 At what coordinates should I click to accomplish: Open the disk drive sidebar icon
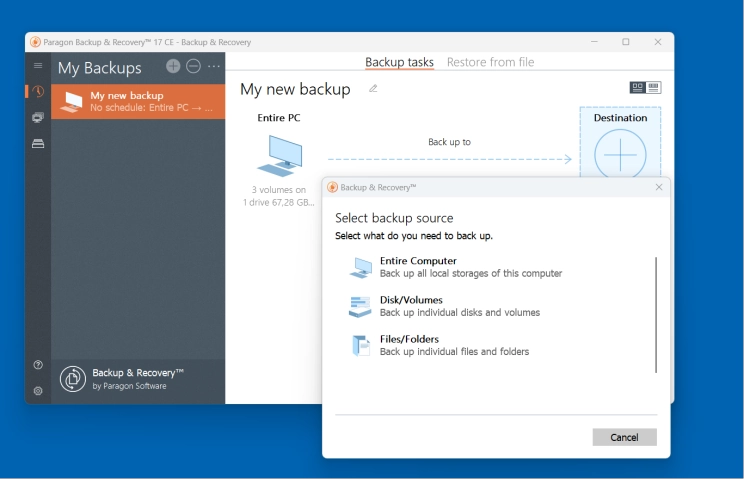[x=38, y=144]
